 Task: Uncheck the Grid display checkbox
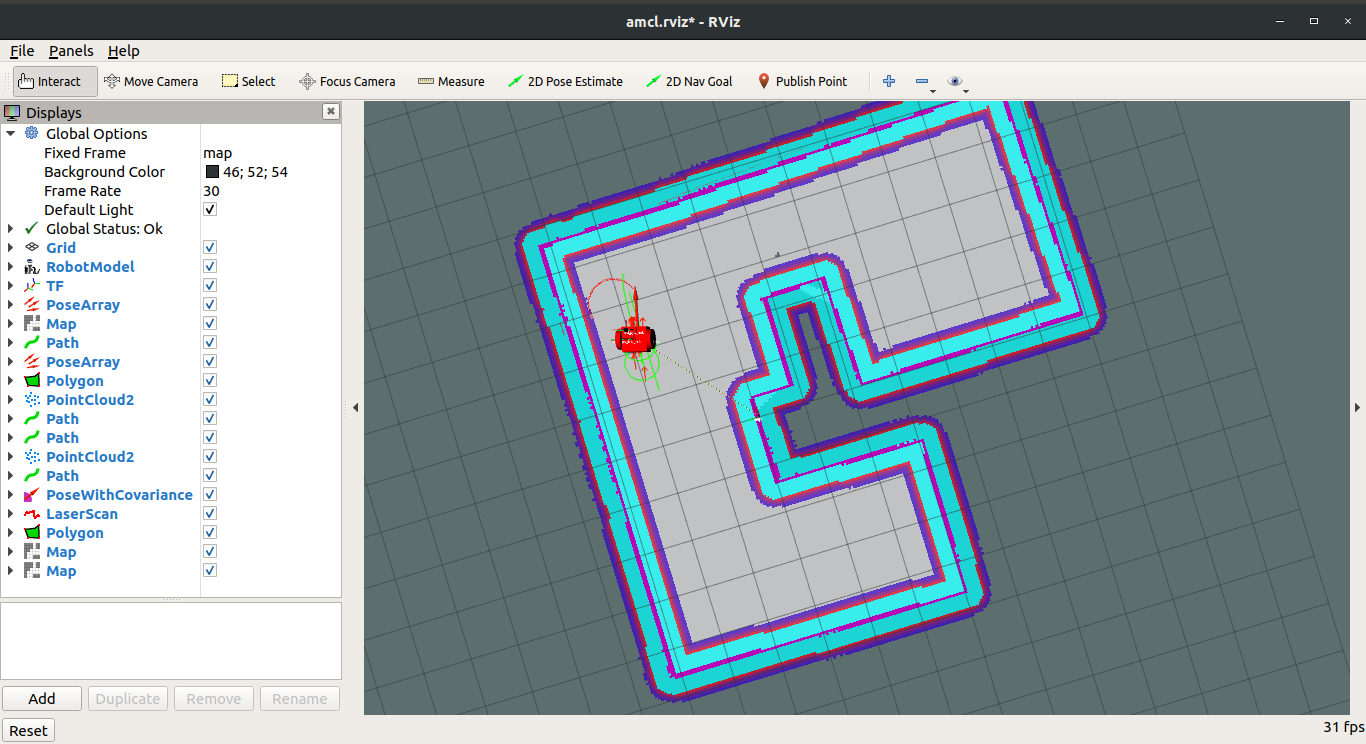pyautogui.click(x=210, y=248)
